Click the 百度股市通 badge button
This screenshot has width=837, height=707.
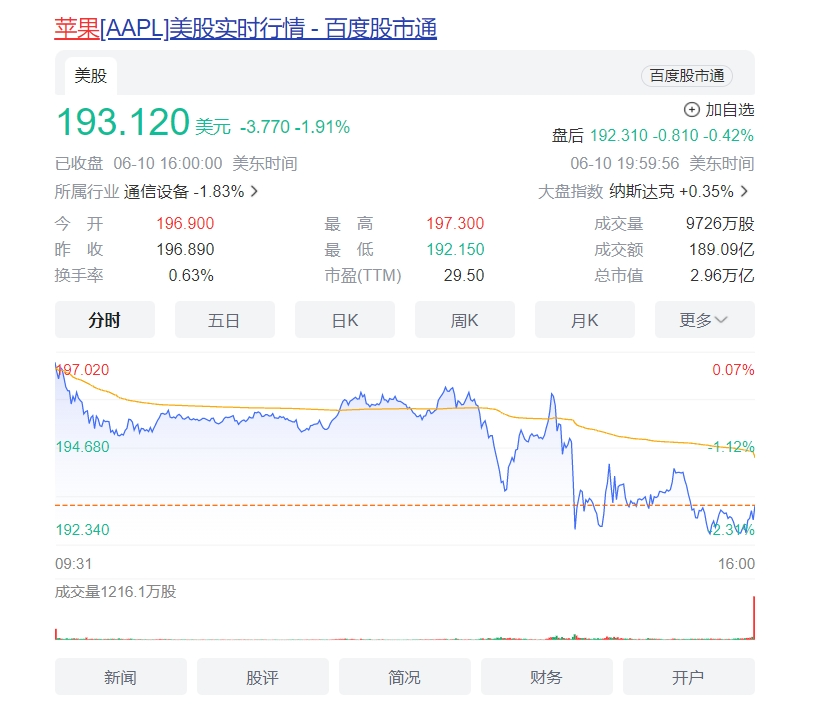686,76
